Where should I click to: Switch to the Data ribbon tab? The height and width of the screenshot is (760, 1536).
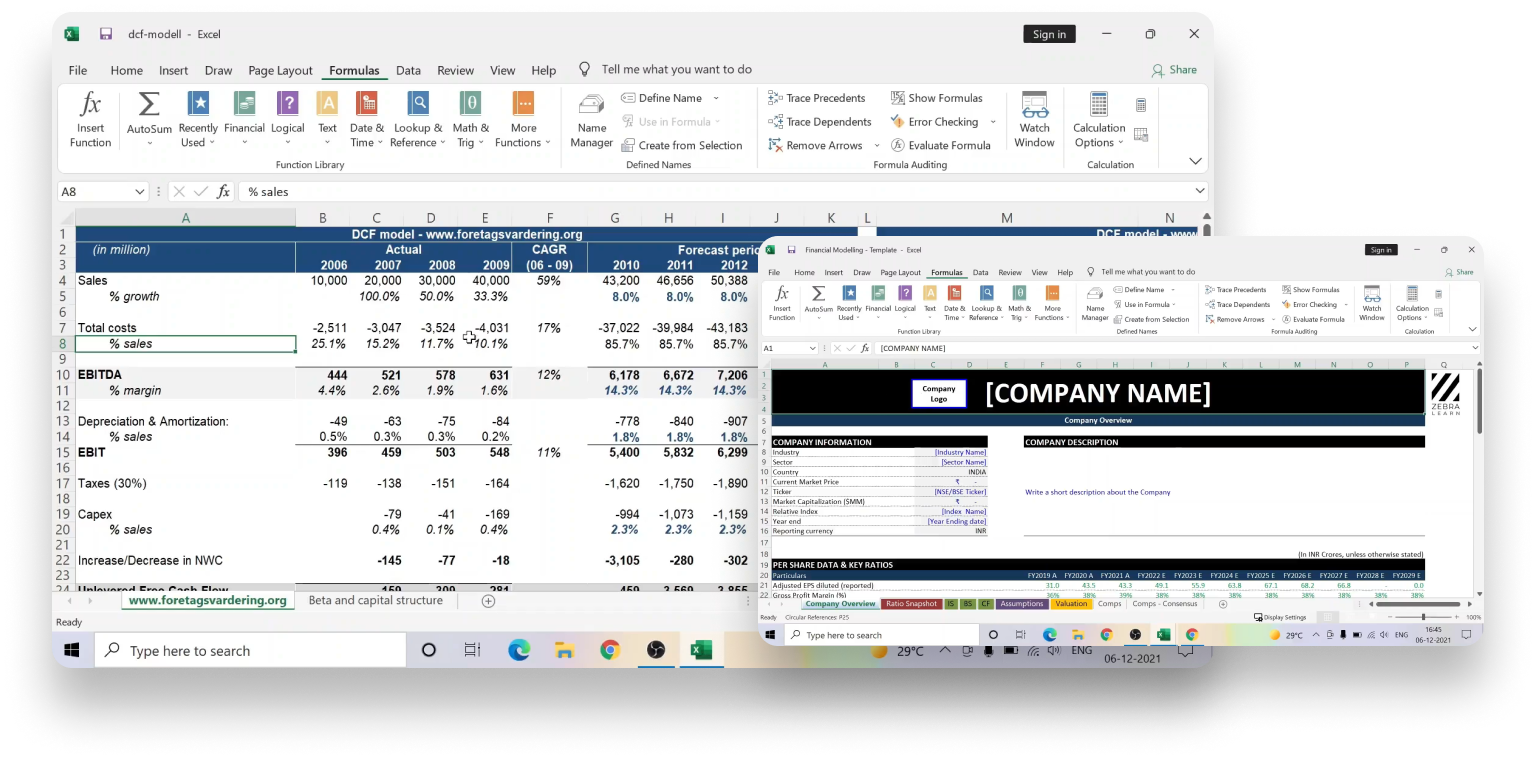coord(408,70)
